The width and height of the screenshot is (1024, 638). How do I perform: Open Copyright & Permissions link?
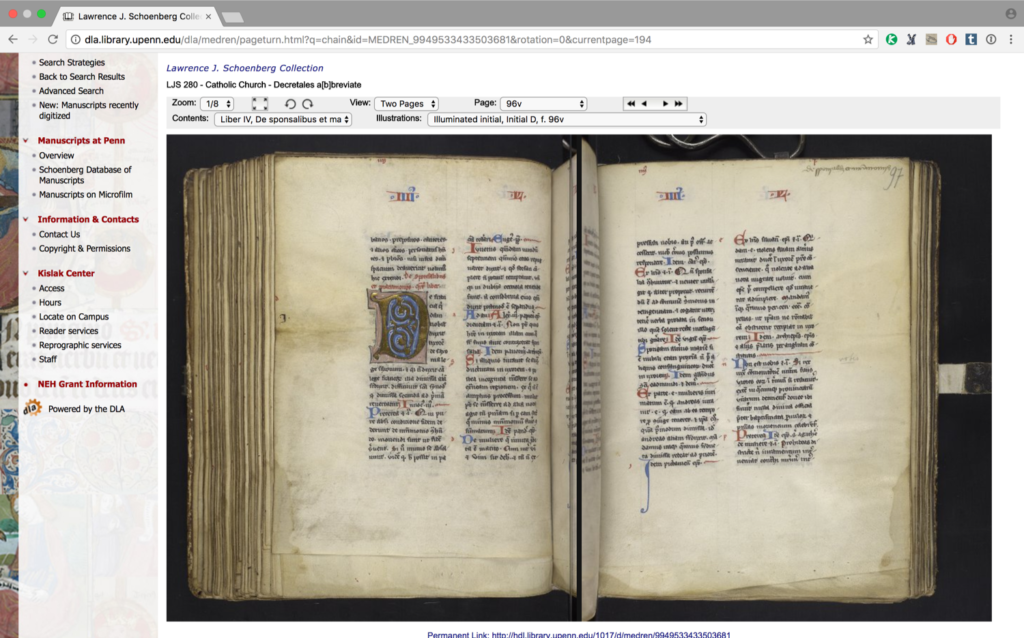click(84, 248)
